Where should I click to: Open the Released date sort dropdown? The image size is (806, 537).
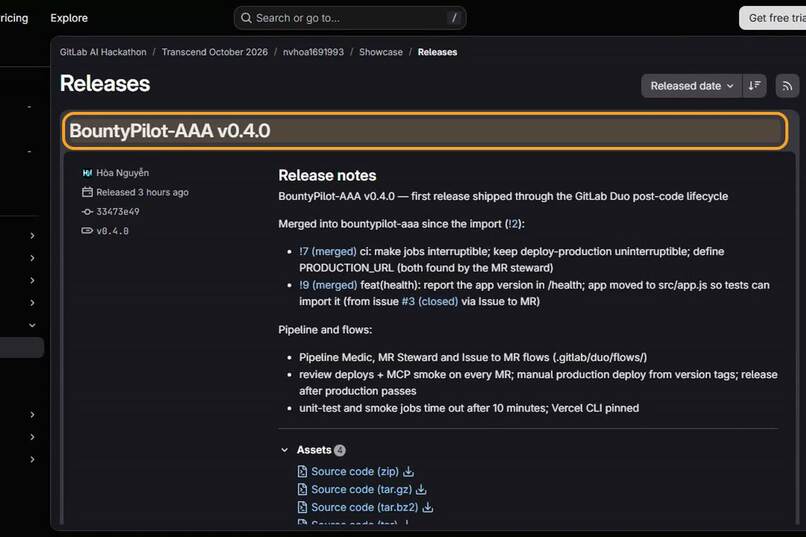pyautogui.click(x=691, y=86)
